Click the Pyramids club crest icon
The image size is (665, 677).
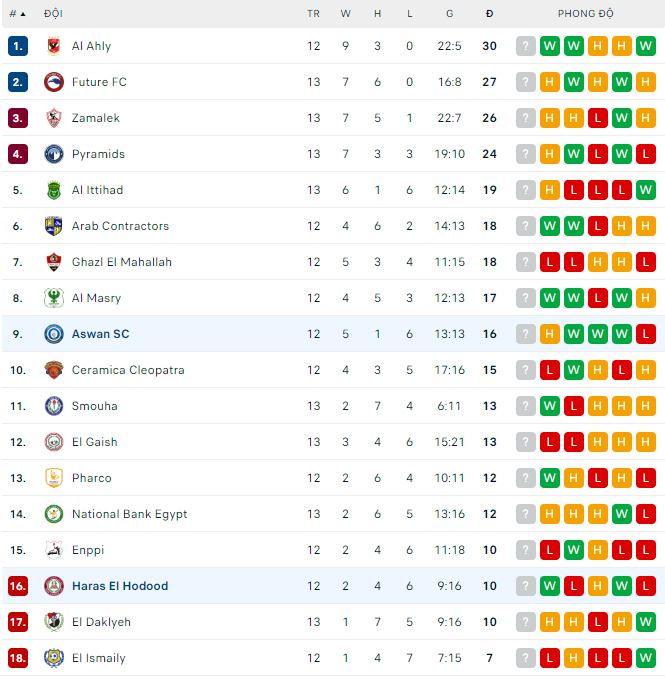point(53,154)
